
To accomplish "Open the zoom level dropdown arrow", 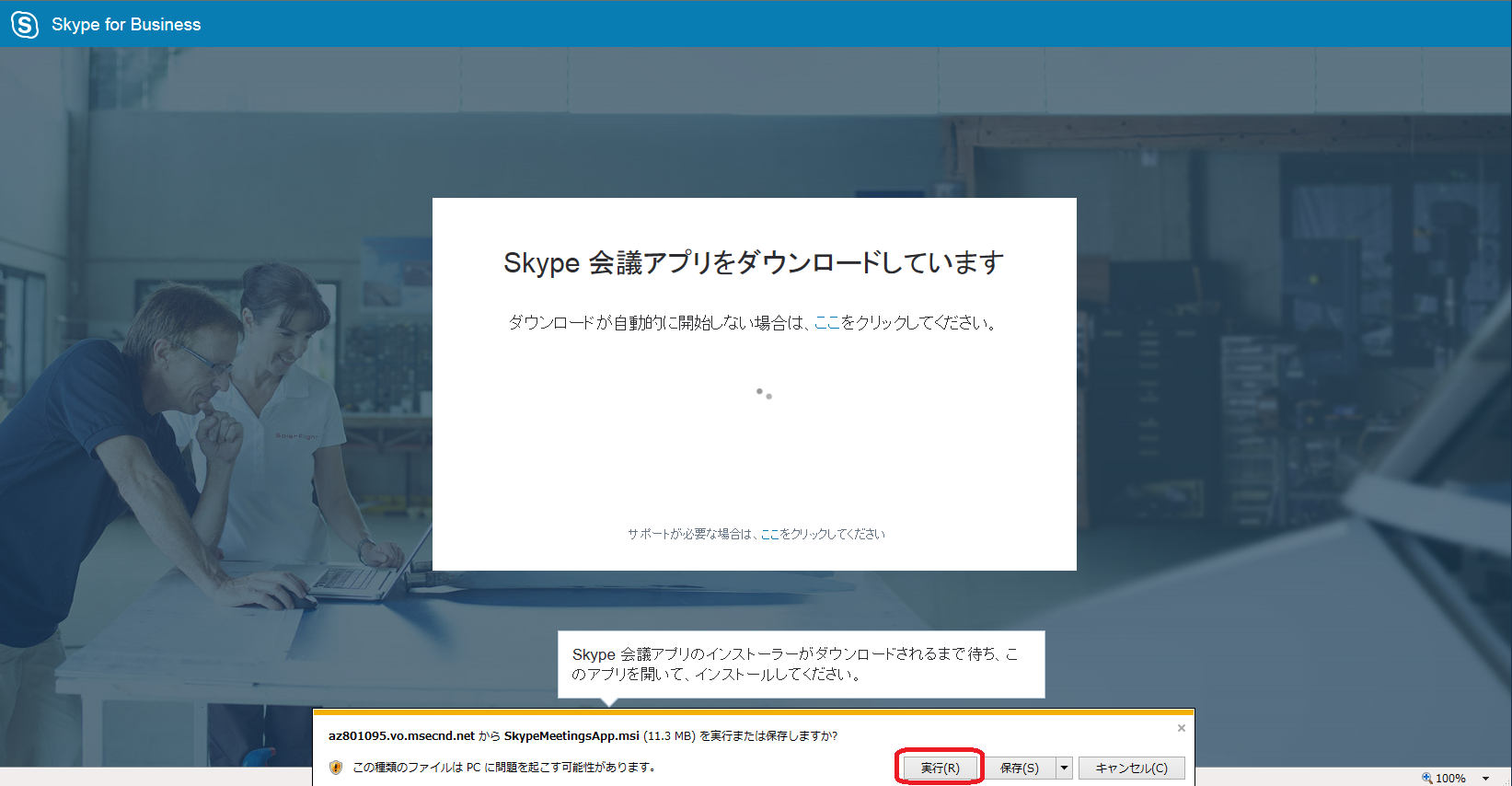I will point(1485,779).
